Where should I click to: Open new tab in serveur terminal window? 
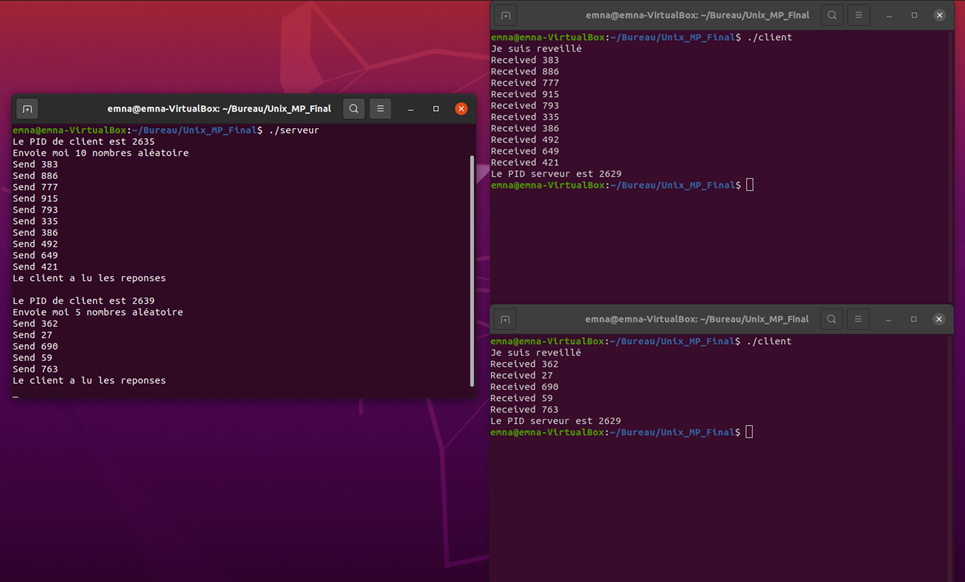tap(27, 109)
